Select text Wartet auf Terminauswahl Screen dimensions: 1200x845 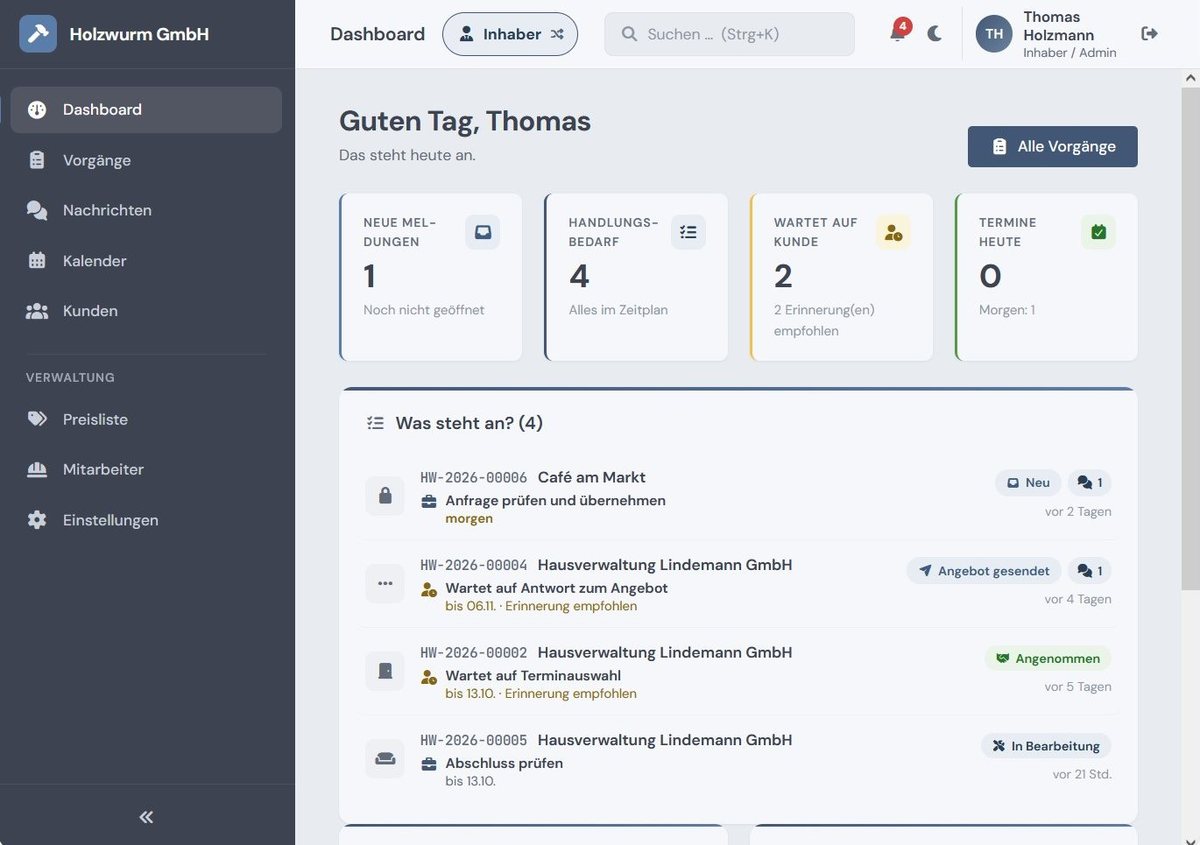[533, 676]
